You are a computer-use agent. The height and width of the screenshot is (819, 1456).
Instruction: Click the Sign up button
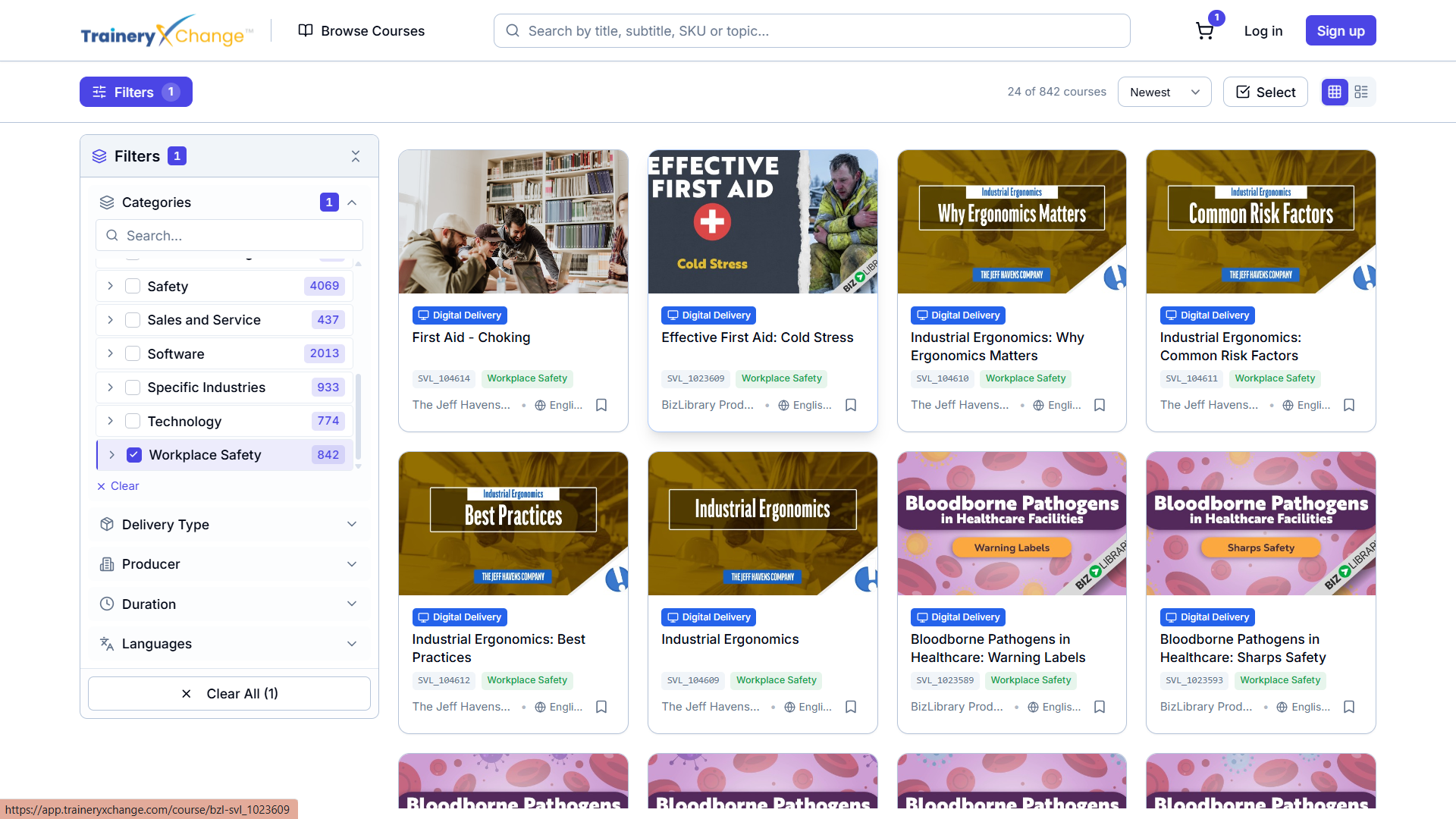click(x=1341, y=31)
